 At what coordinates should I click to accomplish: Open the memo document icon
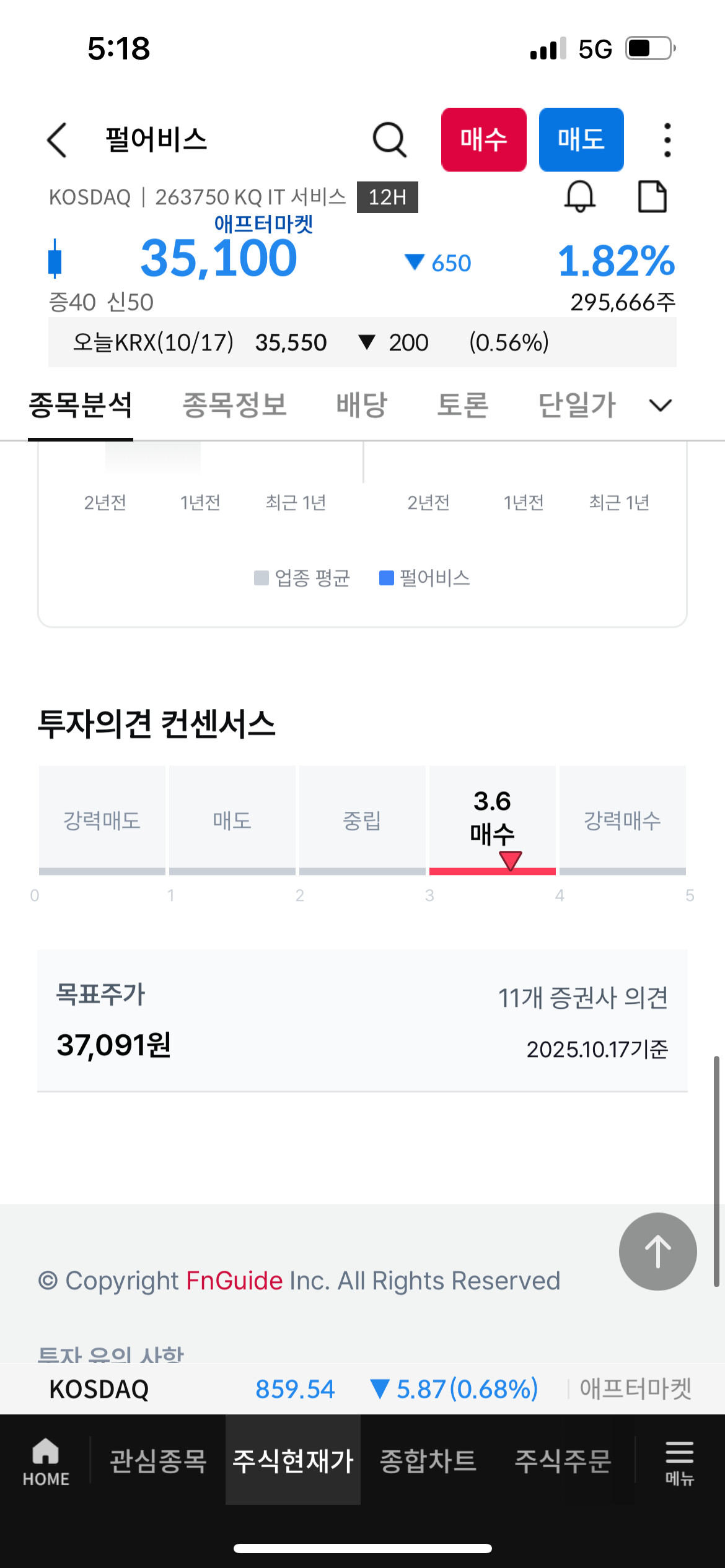652,197
